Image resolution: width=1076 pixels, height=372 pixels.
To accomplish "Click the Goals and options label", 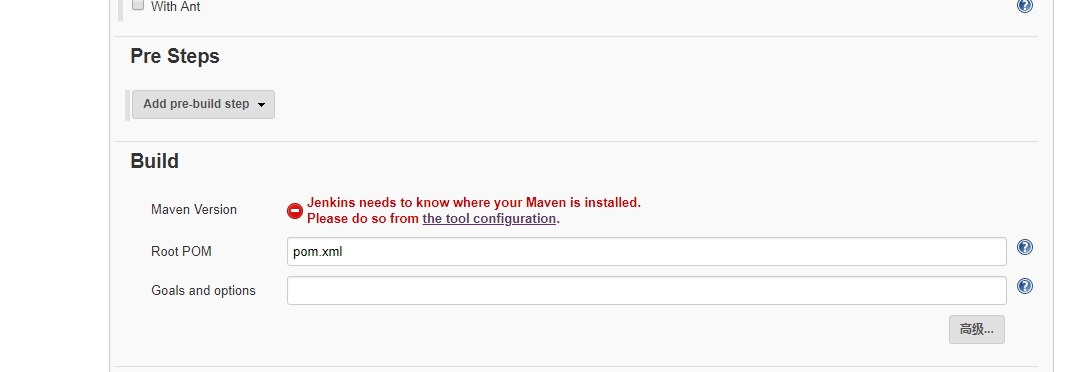I will 203,290.
